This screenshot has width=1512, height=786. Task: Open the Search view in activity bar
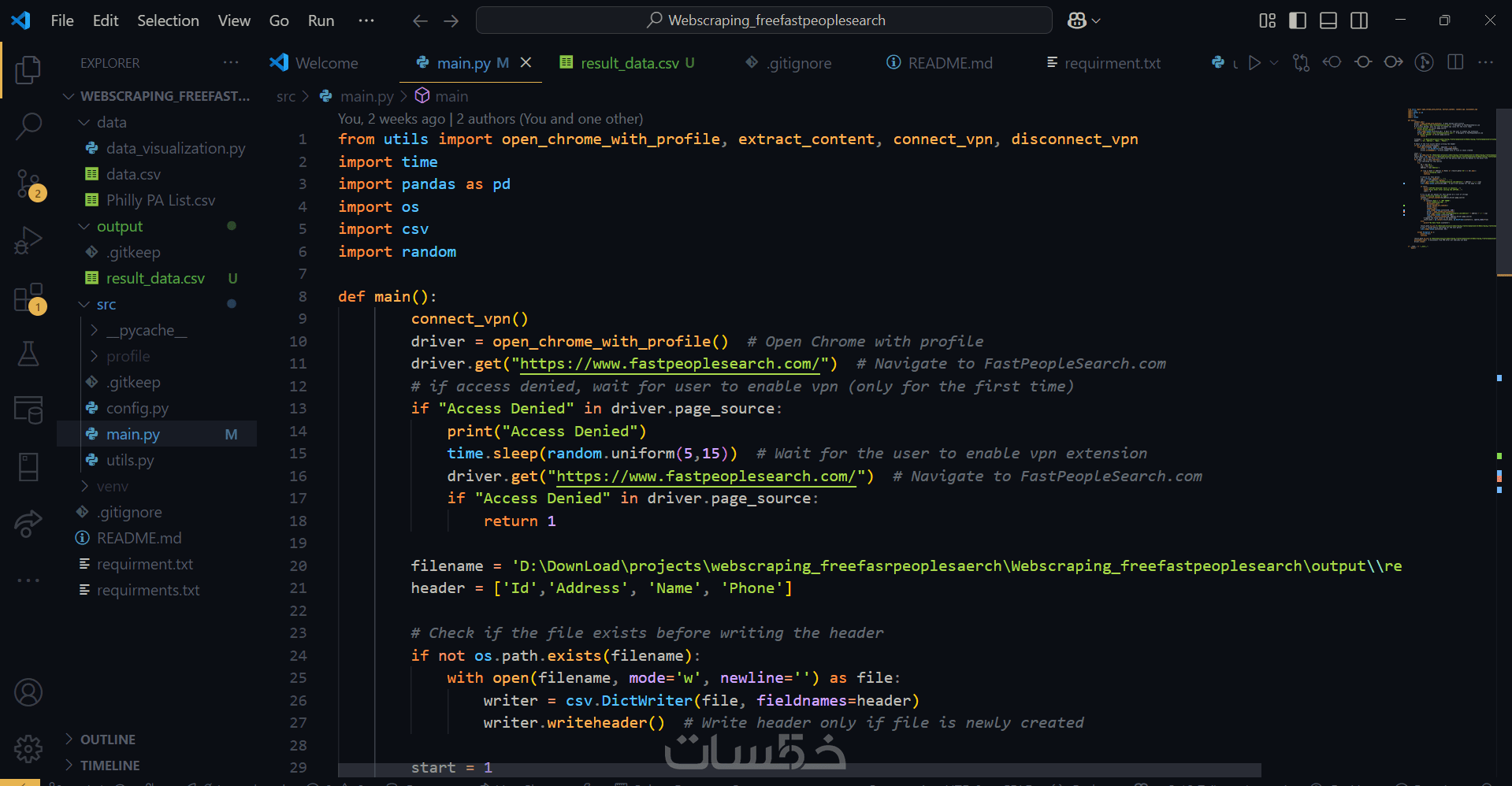click(28, 126)
